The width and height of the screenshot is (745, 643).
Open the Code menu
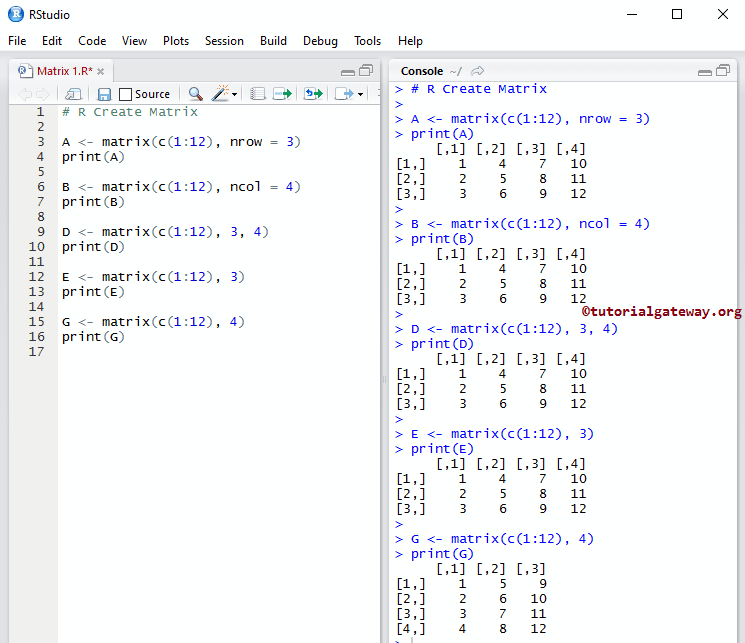[x=92, y=41]
